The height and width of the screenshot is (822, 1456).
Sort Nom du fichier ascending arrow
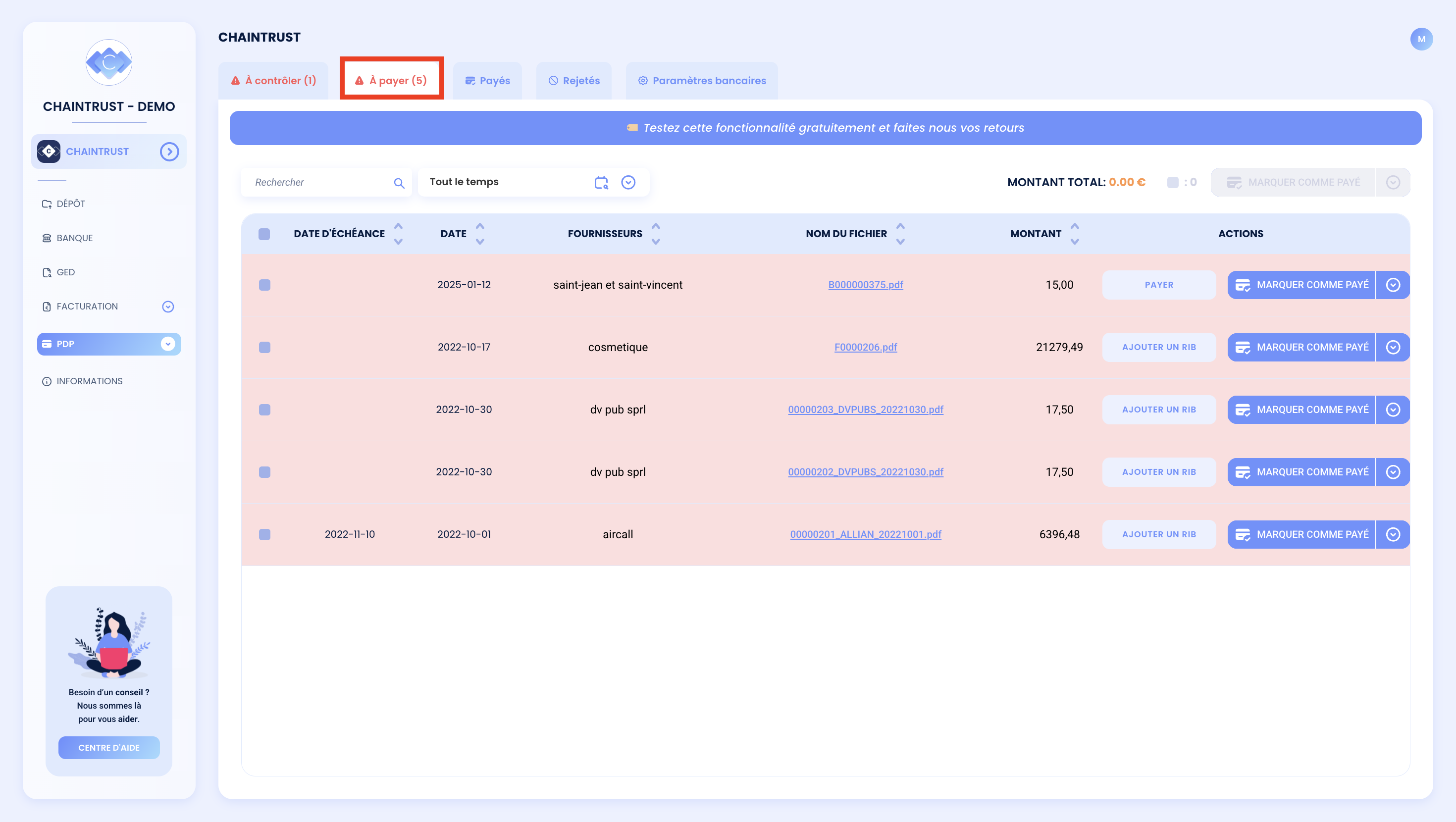coord(900,226)
